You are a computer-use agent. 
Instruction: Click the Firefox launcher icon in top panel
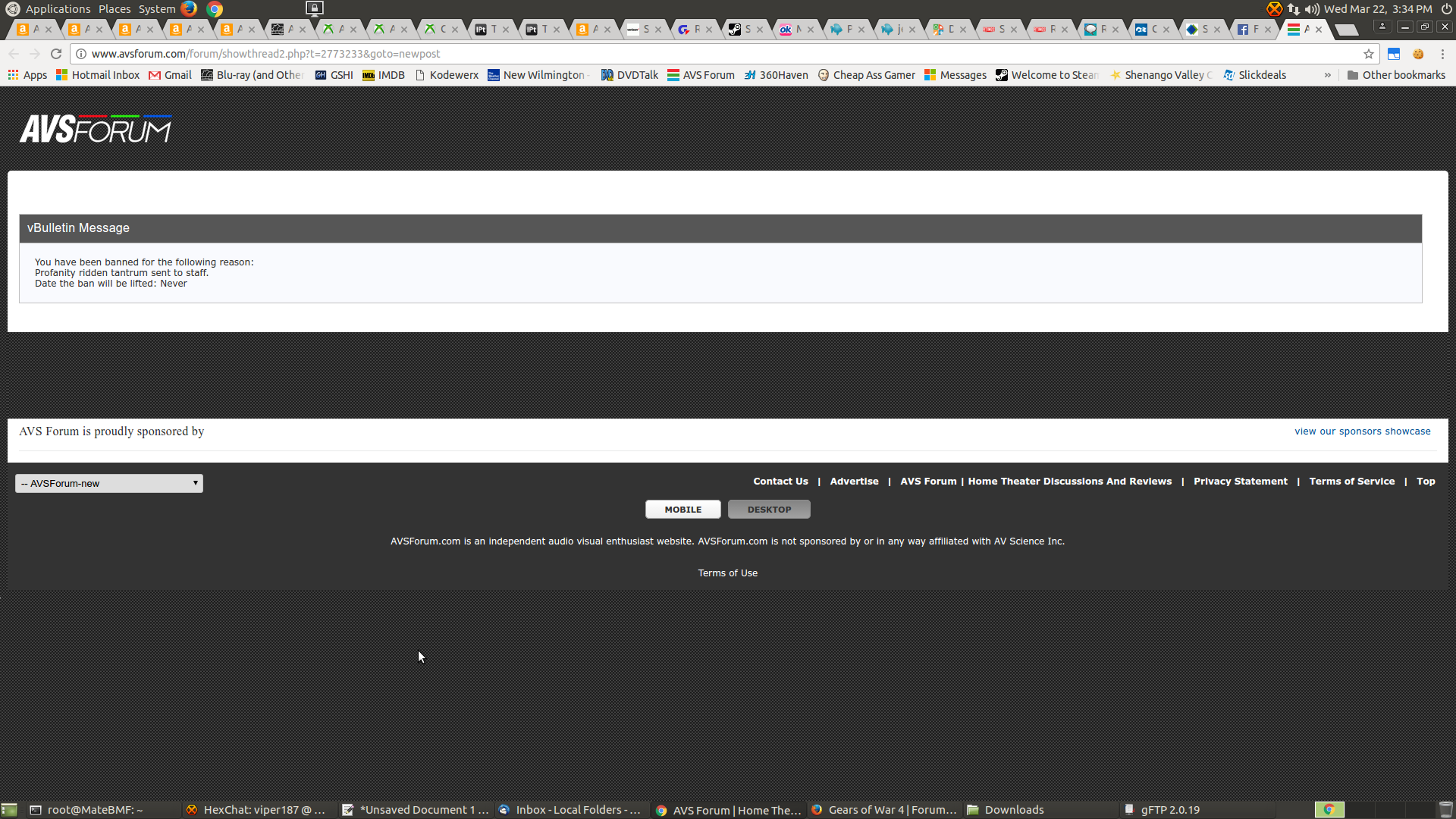(189, 9)
